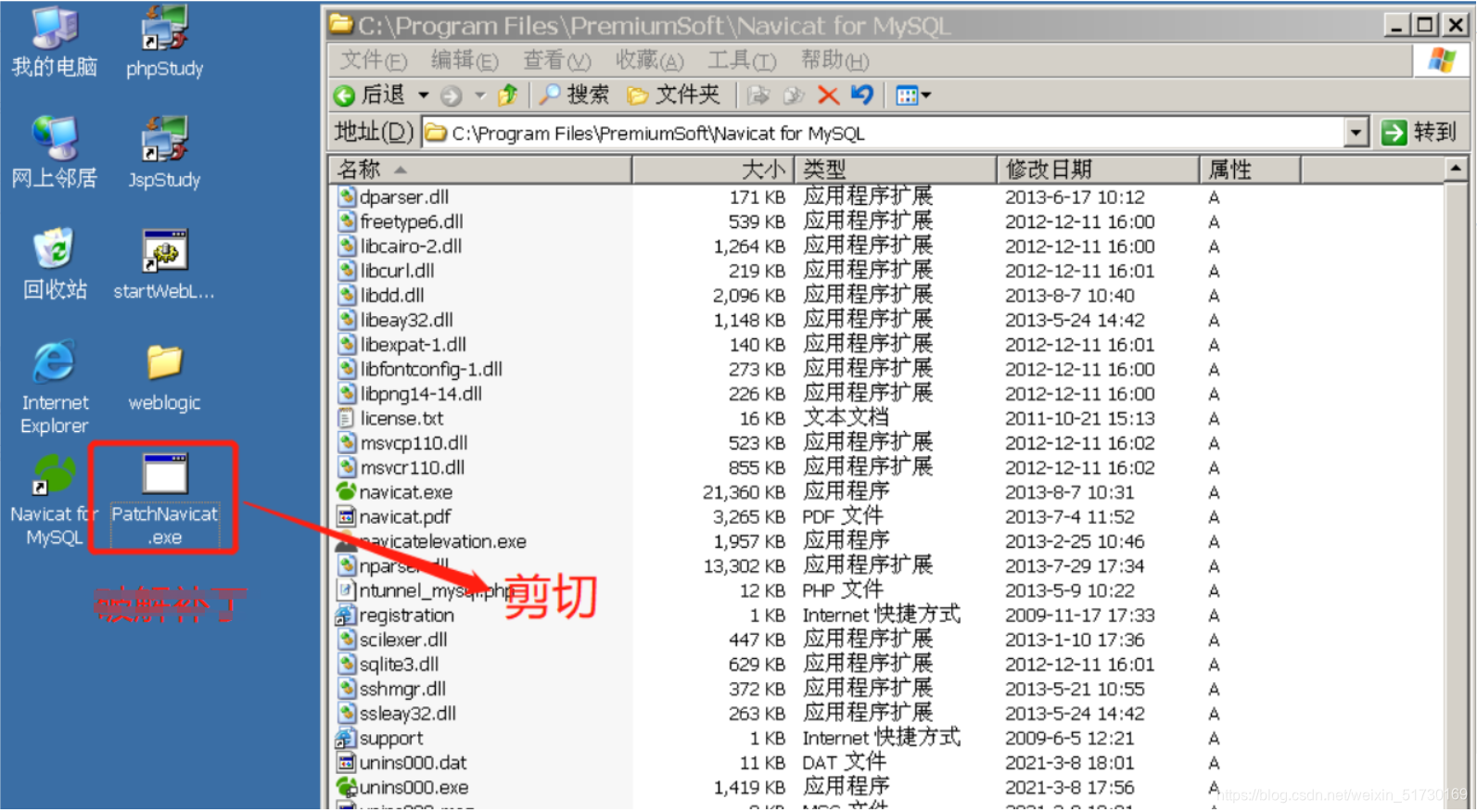The height and width of the screenshot is (812, 1477).
Task: Click the move-to folder toolbar icon
Action: point(759,95)
